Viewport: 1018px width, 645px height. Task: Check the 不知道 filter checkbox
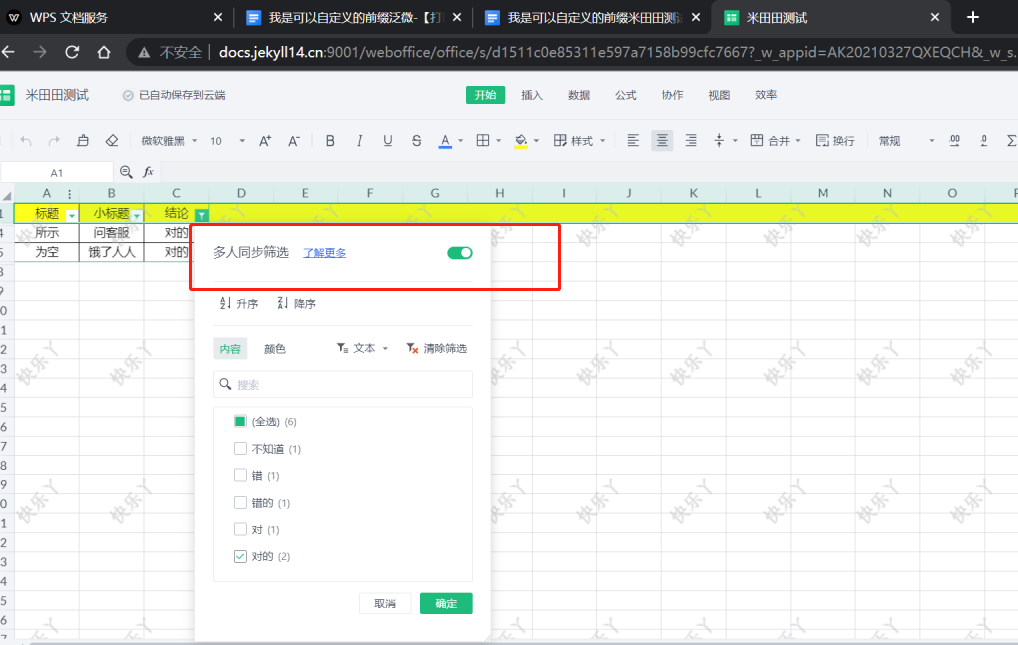click(x=240, y=449)
